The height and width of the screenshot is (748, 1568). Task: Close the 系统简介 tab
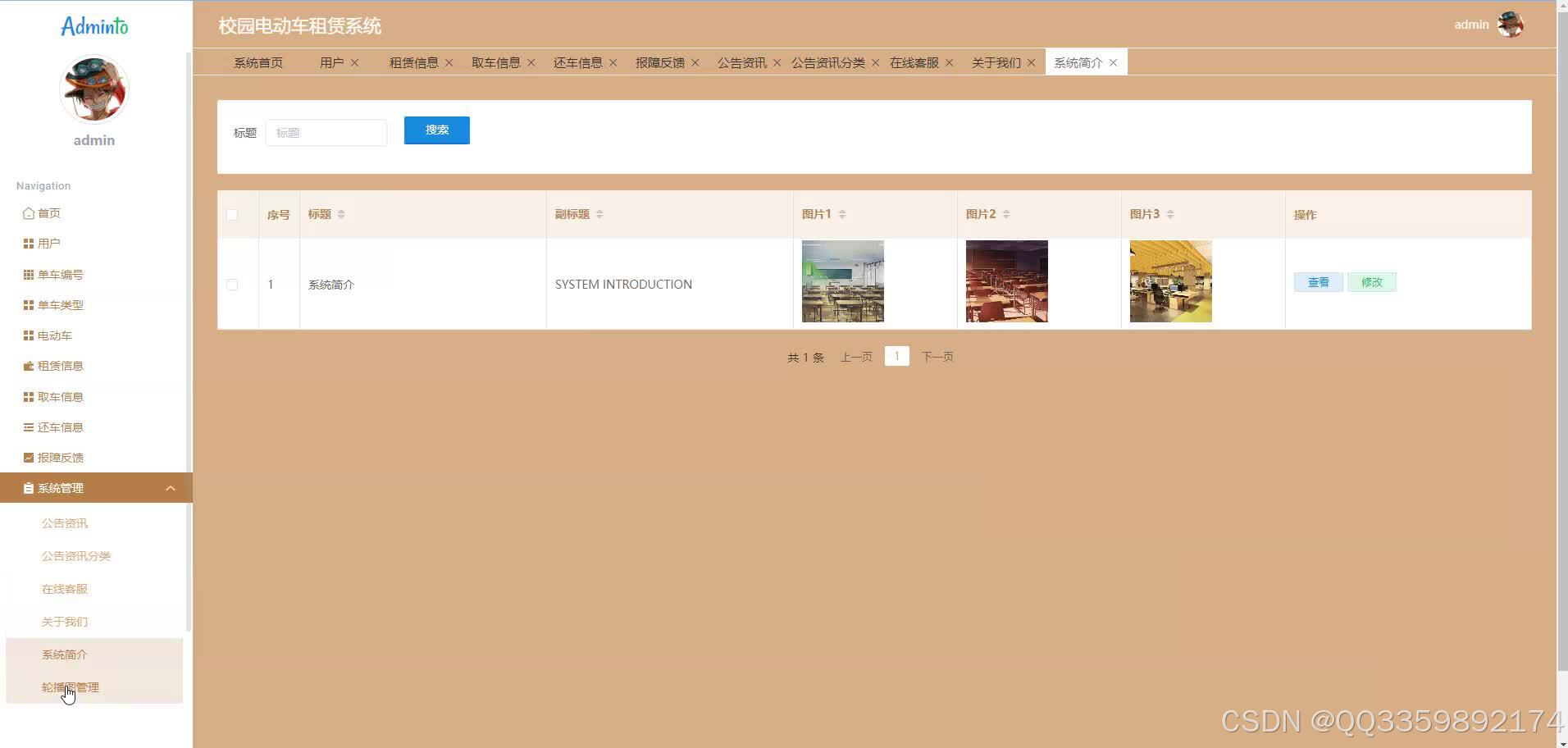(1114, 62)
